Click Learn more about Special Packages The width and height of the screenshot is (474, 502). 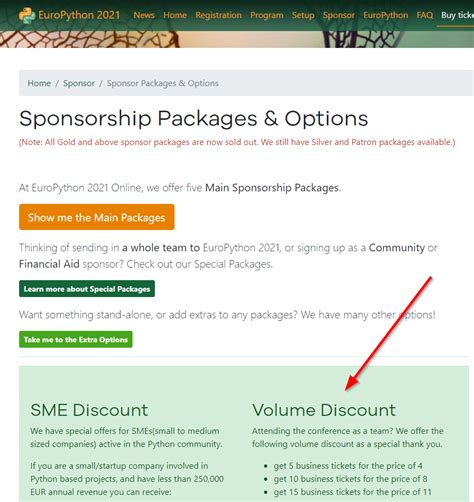point(87,289)
